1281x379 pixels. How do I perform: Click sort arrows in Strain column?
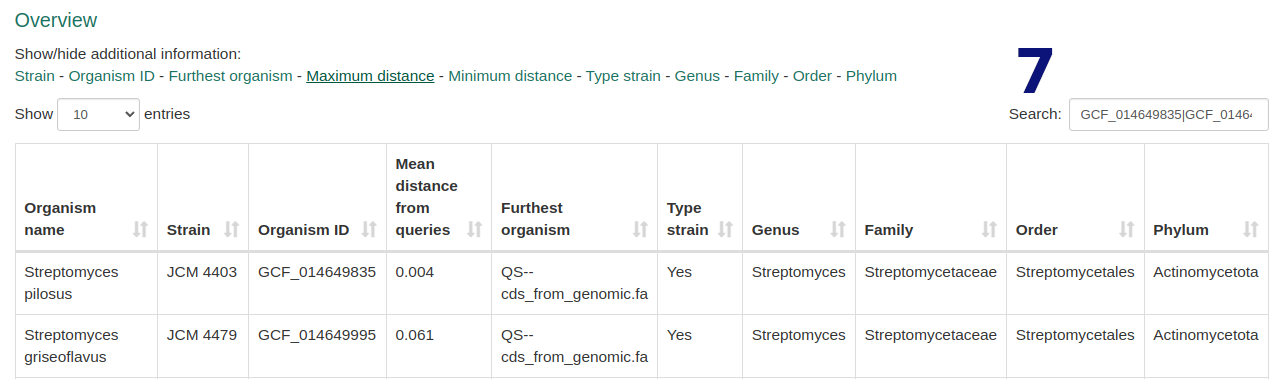tap(231, 229)
